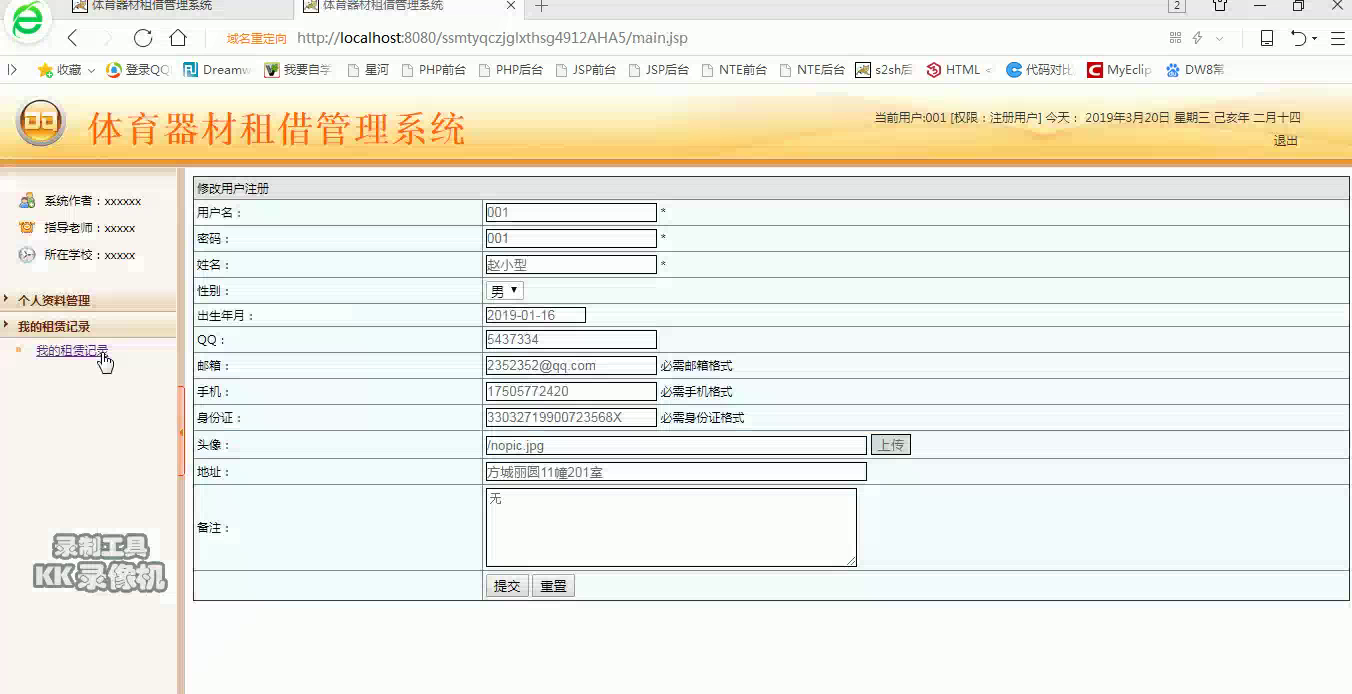Click the 密码 input field
Viewport: 1352px width, 694px height.
tap(571, 238)
